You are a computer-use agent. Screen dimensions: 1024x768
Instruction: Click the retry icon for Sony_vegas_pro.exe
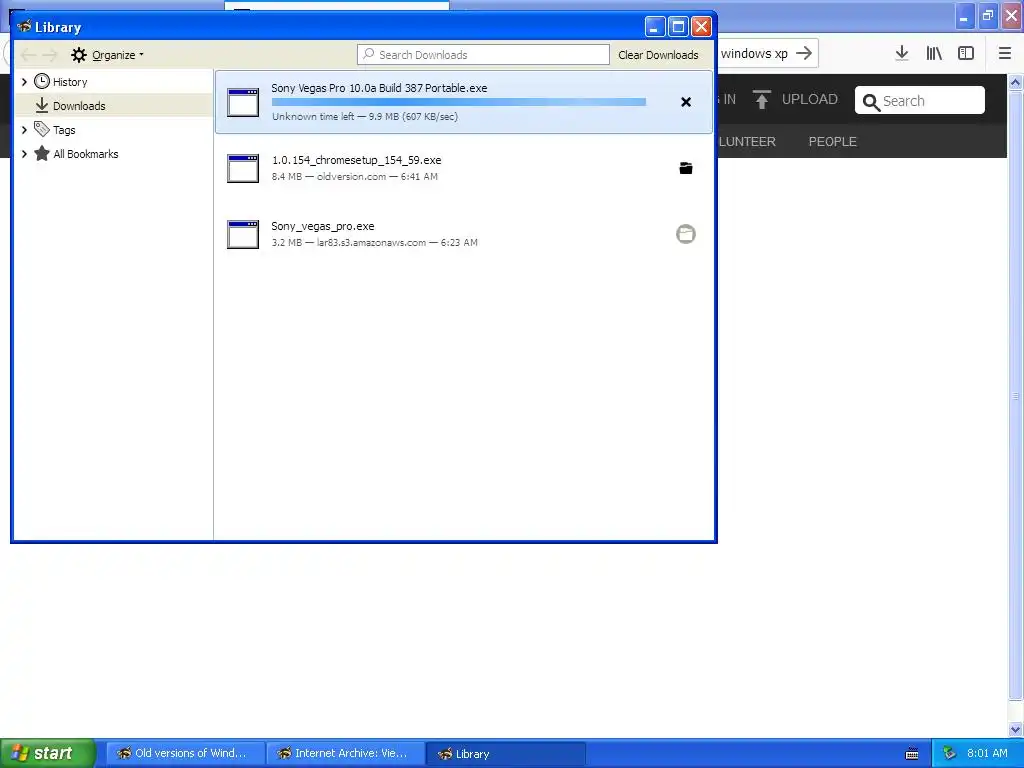point(686,234)
